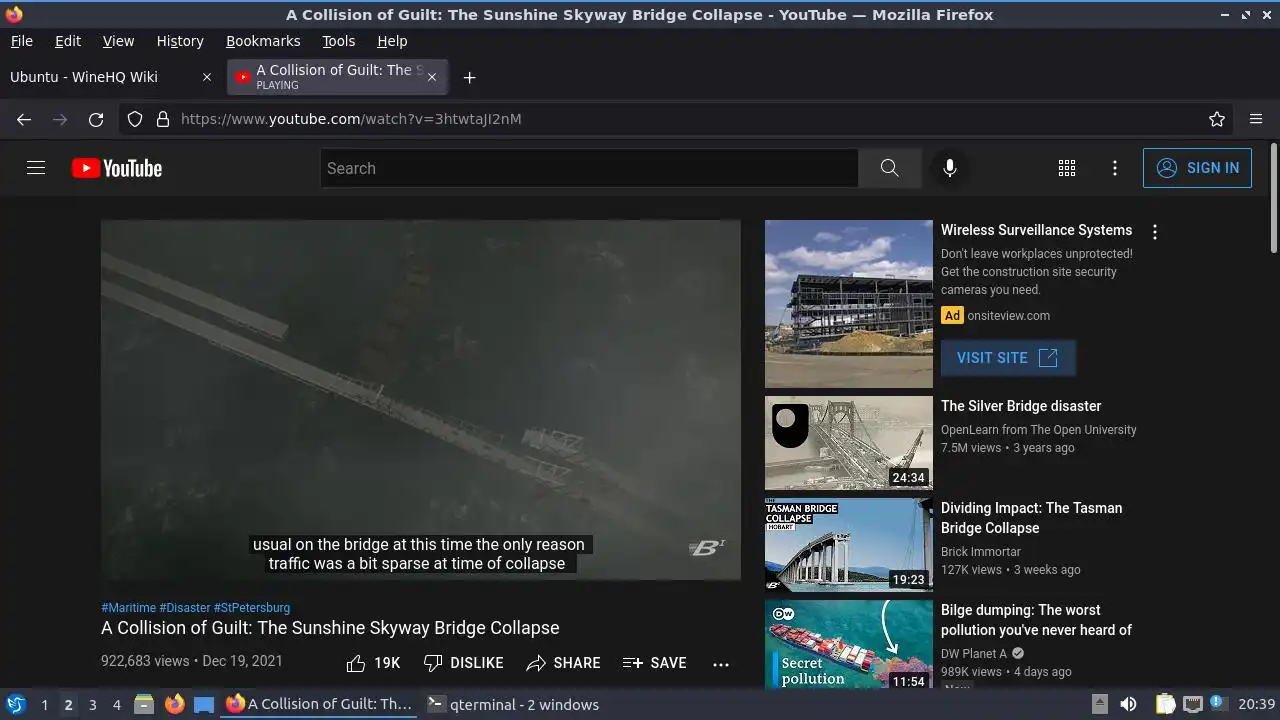The height and width of the screenshot is (720, 1280).
Task: Open the ad options three-dot menu
Action: pos(1155,232)
